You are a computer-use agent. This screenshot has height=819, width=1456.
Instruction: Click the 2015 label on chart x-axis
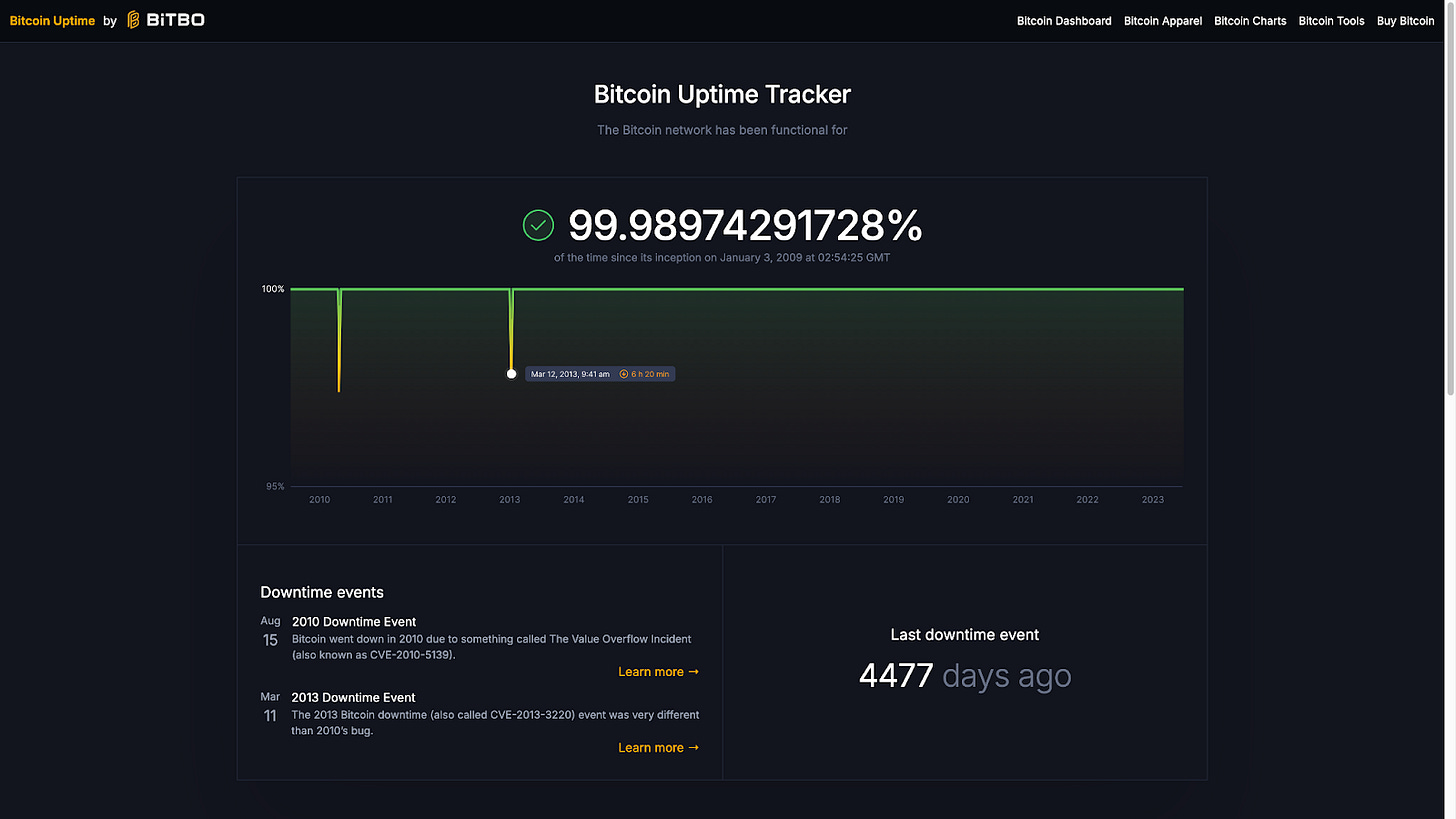coord(638,499)
